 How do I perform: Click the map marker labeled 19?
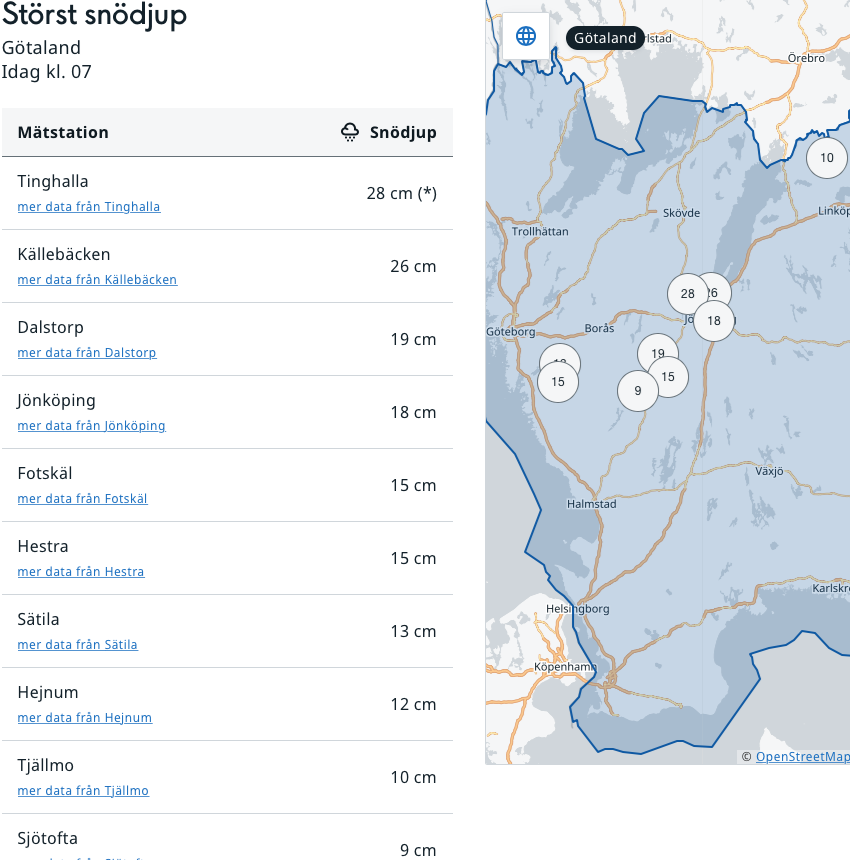(657, 353)
